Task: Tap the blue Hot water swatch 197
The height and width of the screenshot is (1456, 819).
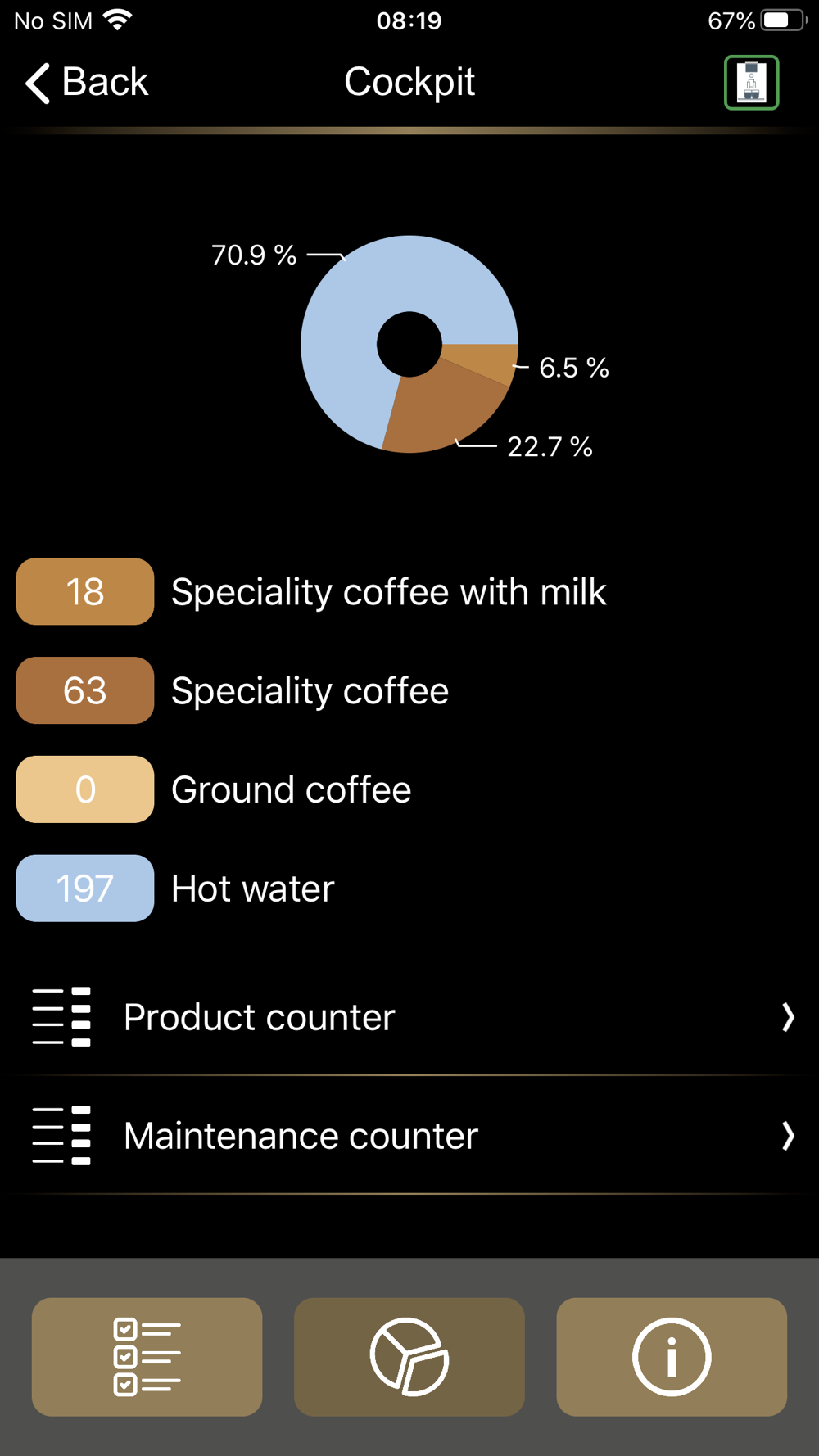Action: pyautogui.click(x=85, y=889)
